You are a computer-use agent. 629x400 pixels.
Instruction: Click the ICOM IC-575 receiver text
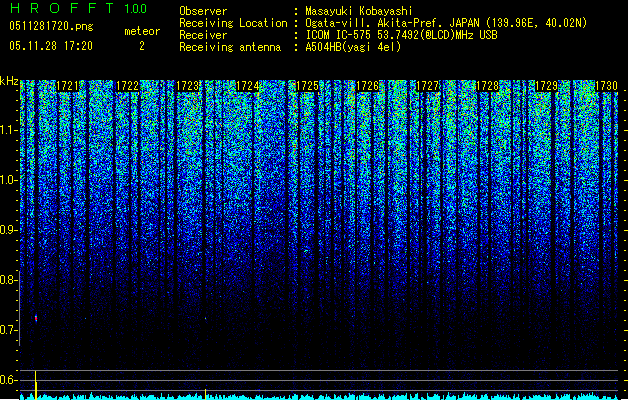coord(402,35)
